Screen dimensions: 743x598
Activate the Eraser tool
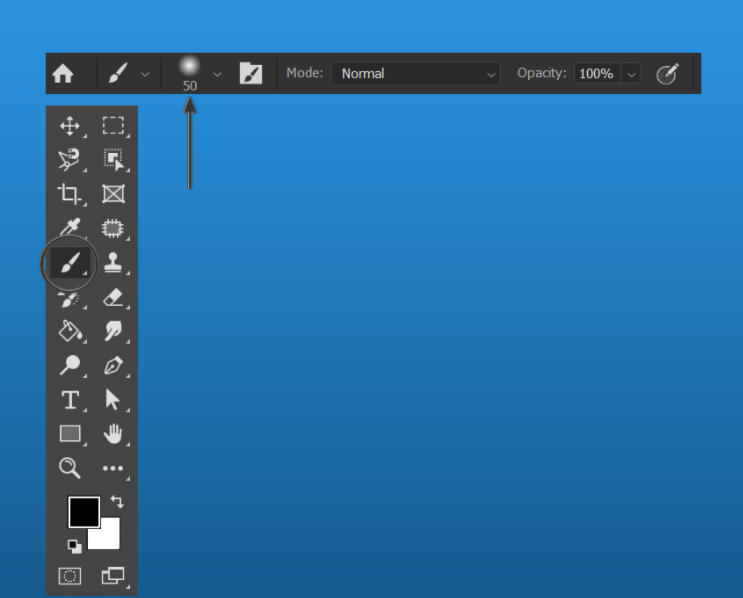pyautogui.click(x=113, y=298)
